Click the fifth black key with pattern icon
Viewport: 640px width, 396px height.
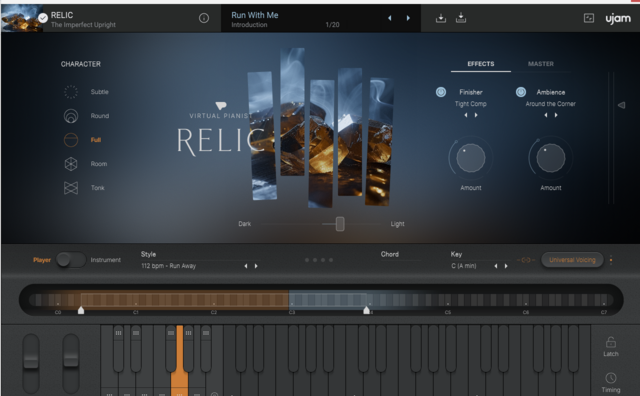(206, 348)
